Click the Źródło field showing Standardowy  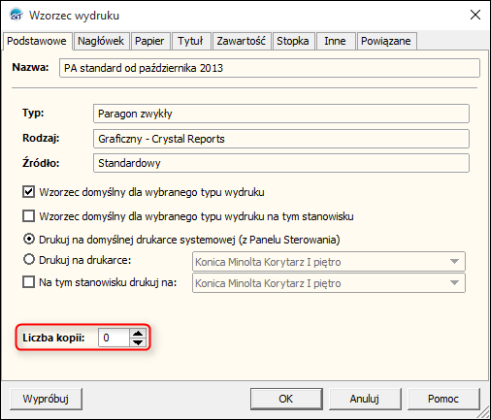[281, 163]
